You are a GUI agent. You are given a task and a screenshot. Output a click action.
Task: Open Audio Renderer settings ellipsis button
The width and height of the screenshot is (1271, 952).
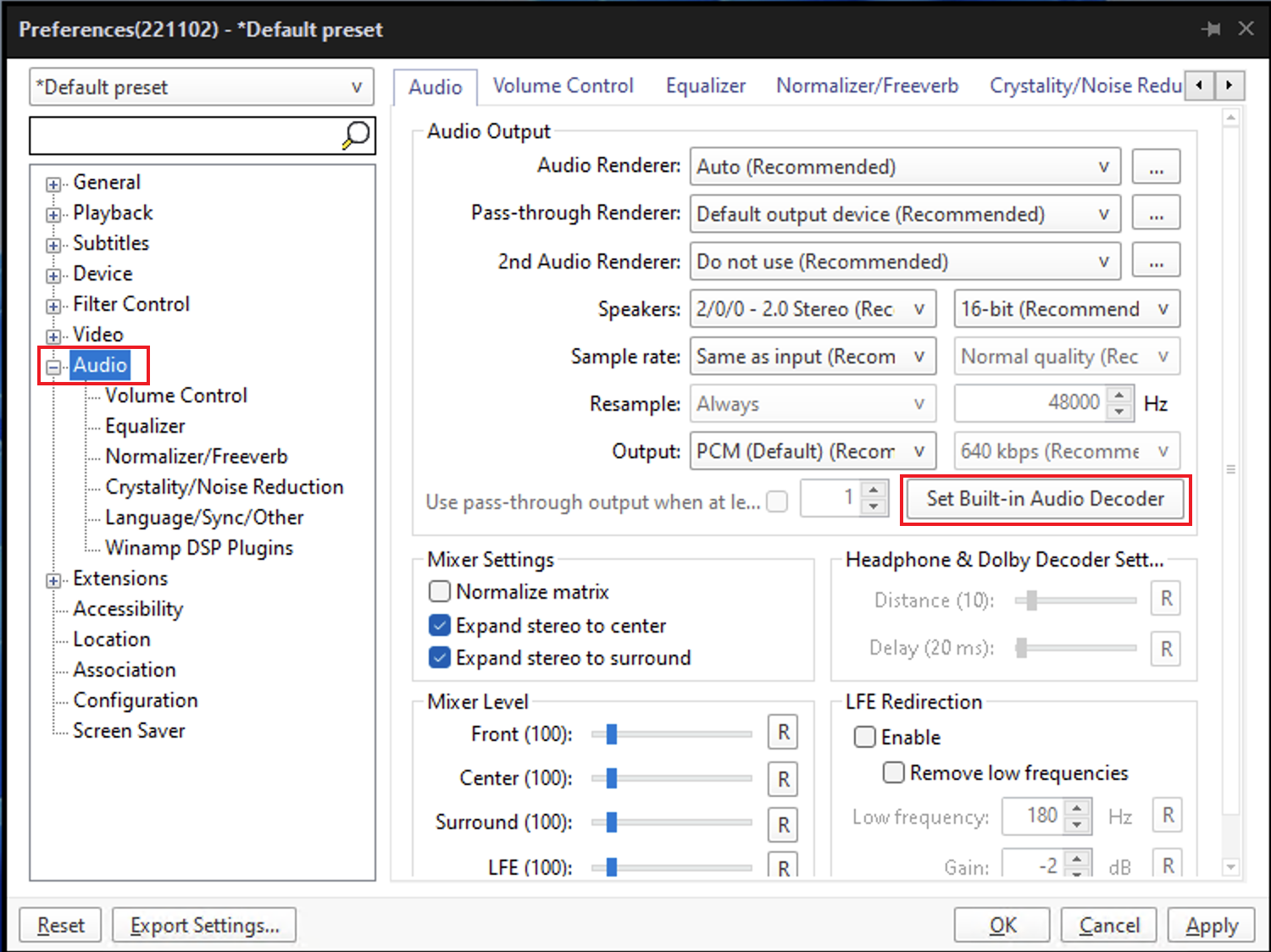pos(1156,167)
